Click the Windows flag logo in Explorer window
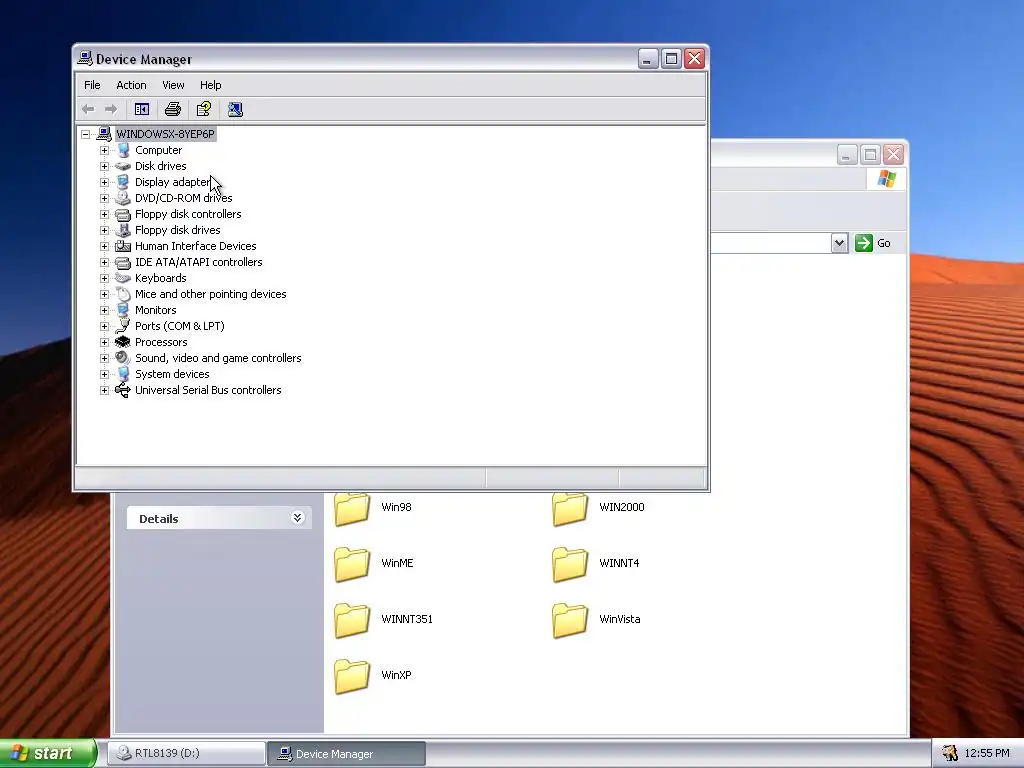Image resolution: width=1024 pixels, height=768 pixels. 886,179
